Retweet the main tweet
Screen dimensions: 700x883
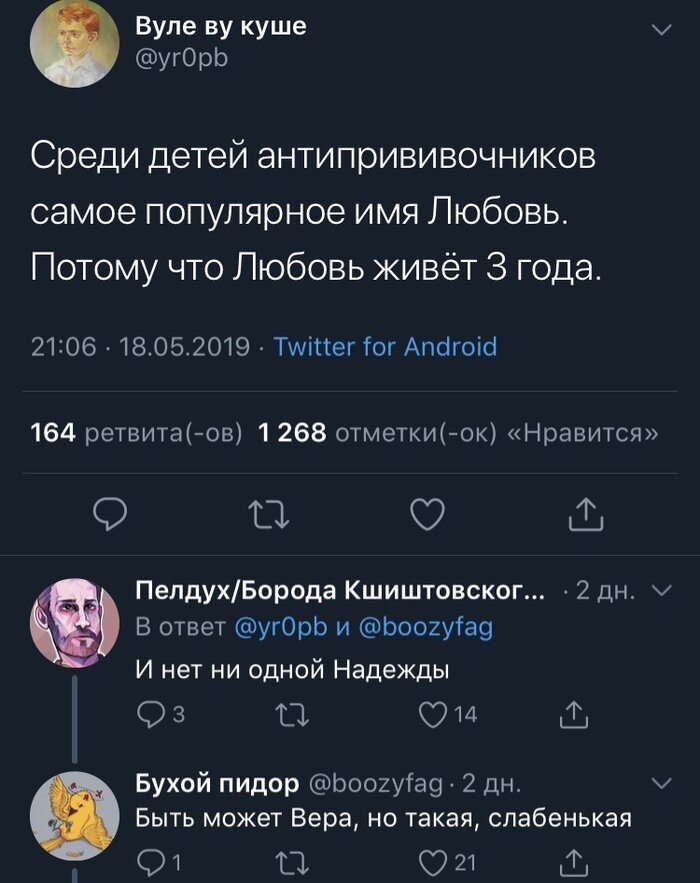click(x=270, y=515)
